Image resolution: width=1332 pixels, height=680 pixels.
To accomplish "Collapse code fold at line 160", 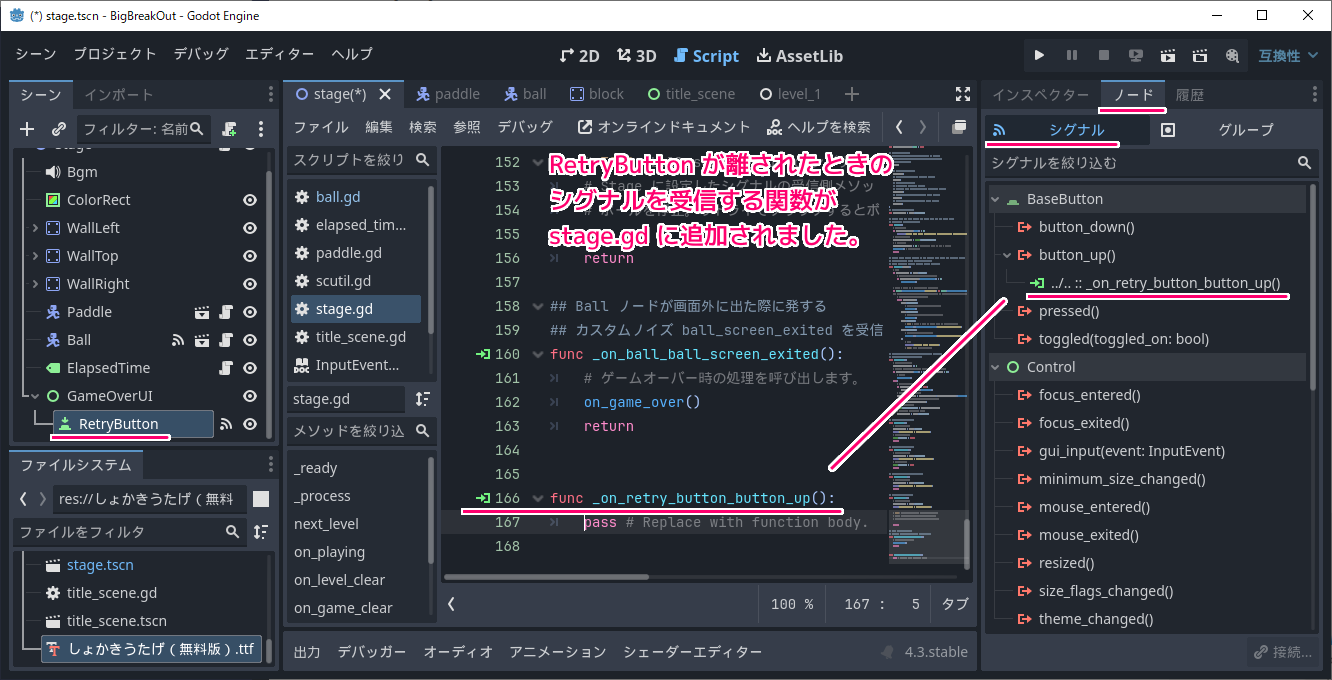I will coord(537,354).
